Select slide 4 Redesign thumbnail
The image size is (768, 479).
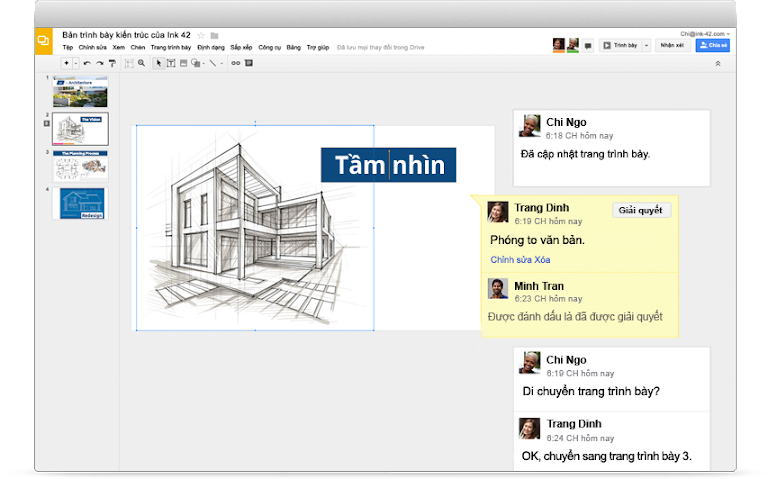(82, 202)
